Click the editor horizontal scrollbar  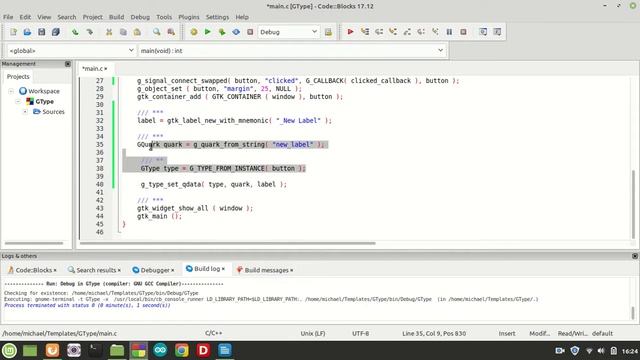pyautogui.click(x=227, y=243)
